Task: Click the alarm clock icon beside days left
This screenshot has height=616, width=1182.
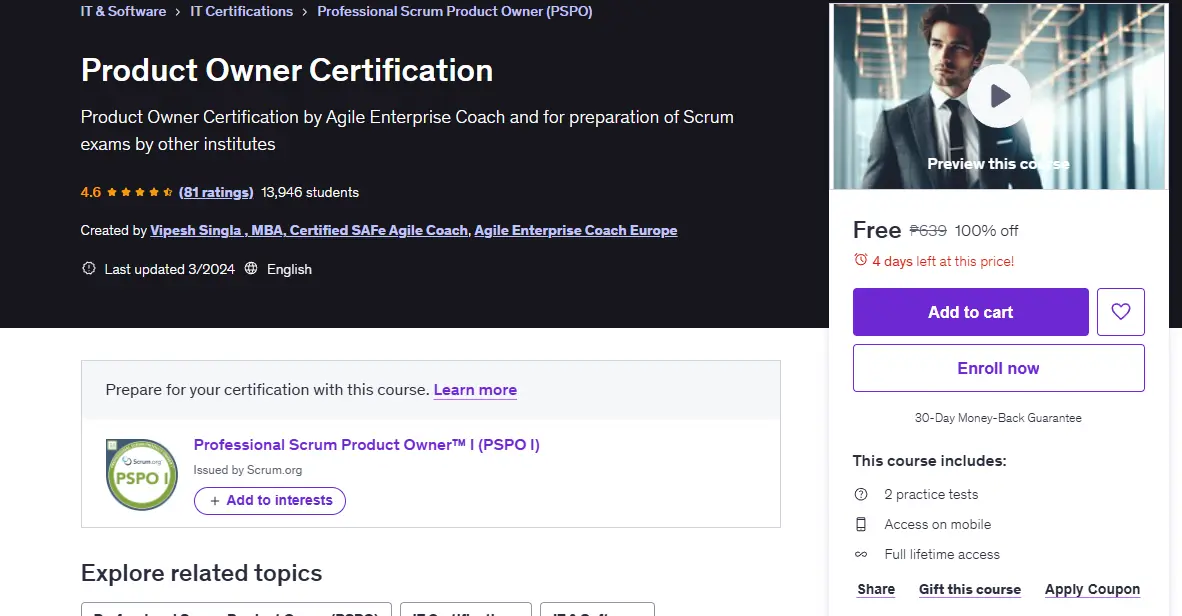Action: pyautogui.click(x=860, y=260)
